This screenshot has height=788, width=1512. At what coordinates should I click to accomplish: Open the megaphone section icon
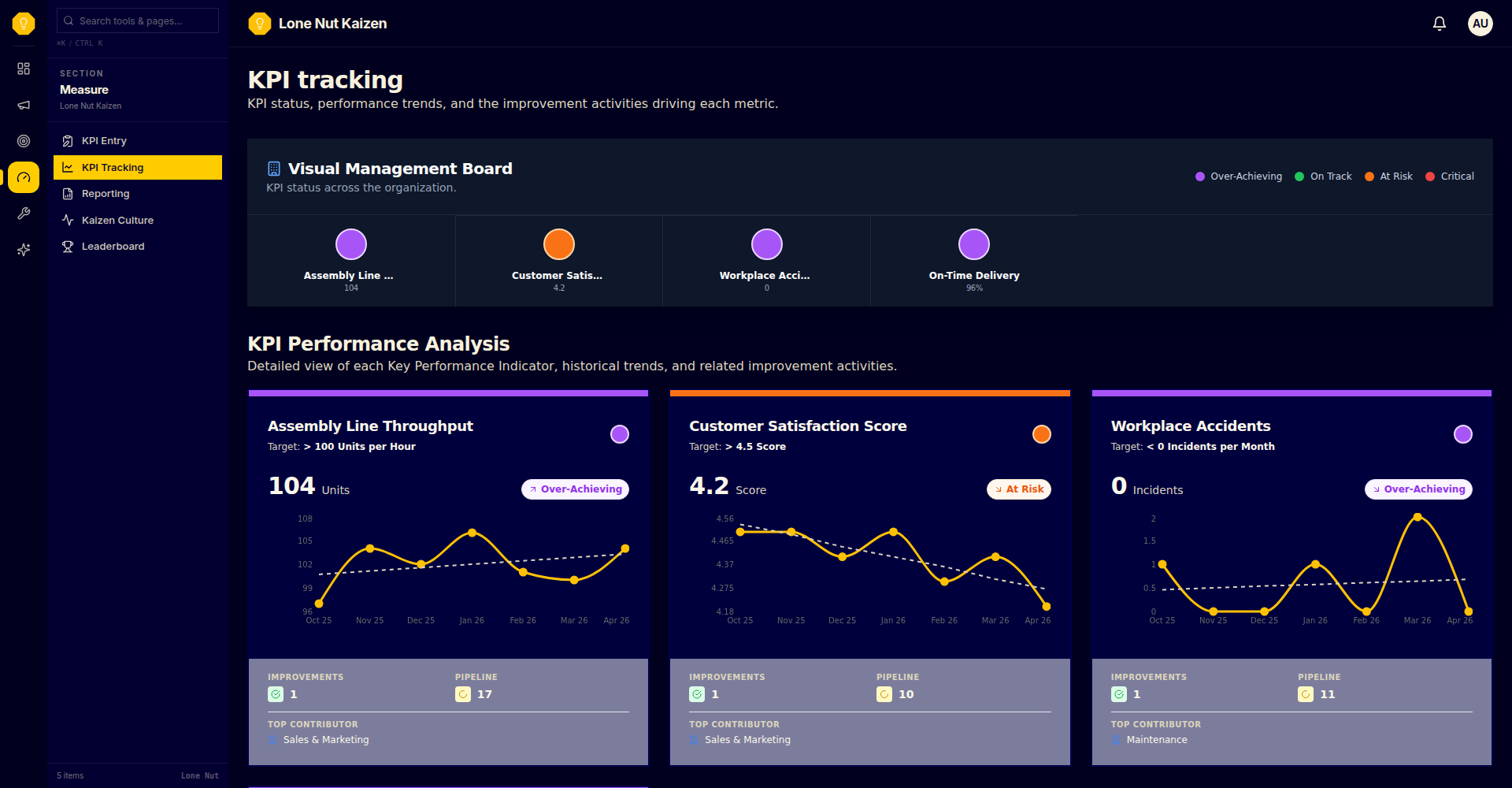click(24, 105)
